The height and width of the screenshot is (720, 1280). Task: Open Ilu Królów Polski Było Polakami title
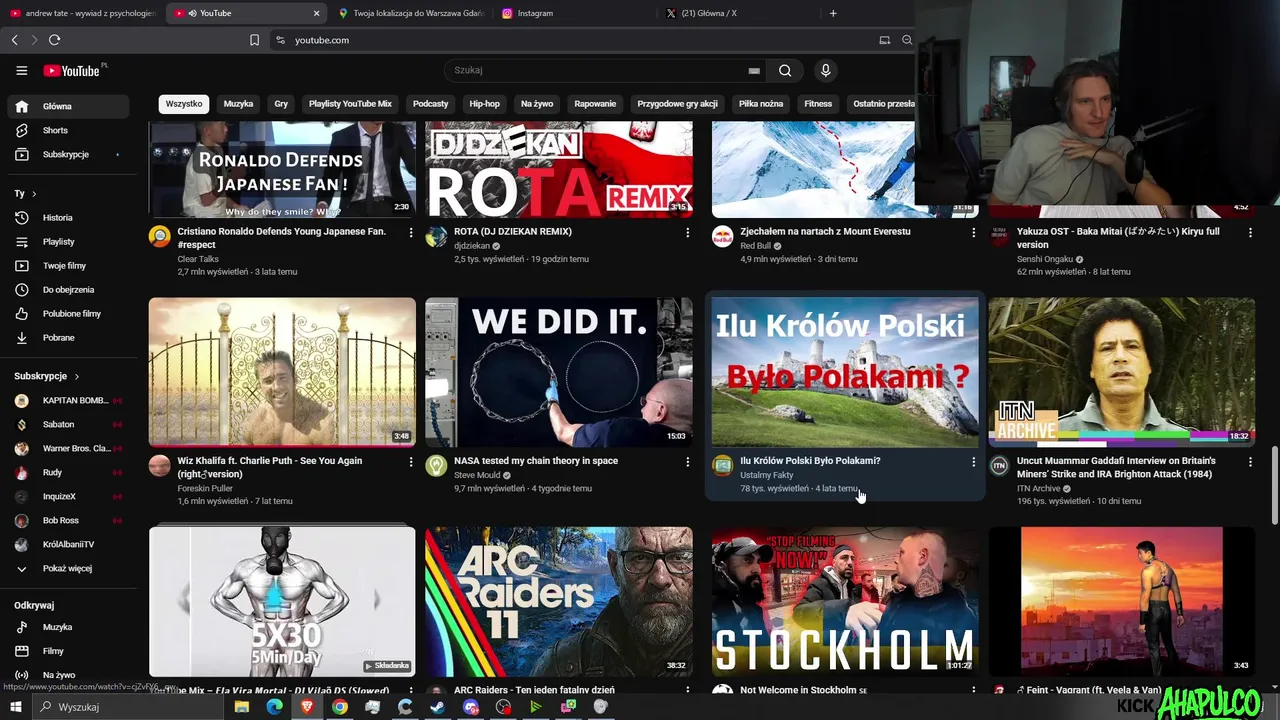(x=810, y=461)
